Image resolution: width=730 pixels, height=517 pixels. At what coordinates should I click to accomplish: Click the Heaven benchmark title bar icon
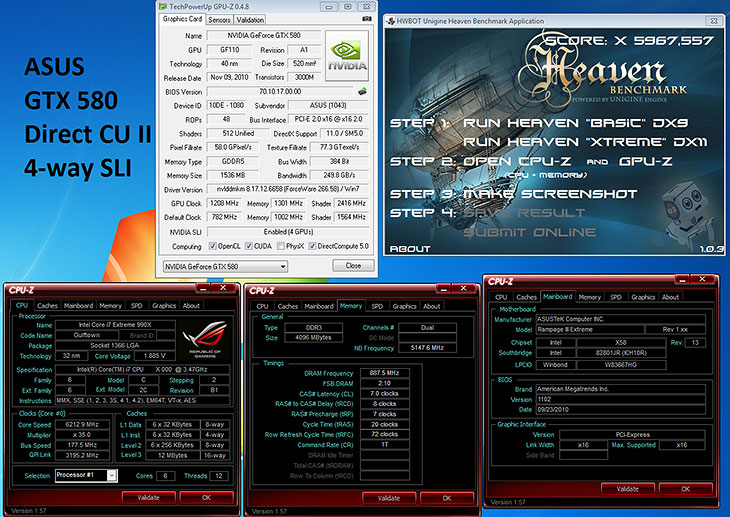(x=390, y=21)
